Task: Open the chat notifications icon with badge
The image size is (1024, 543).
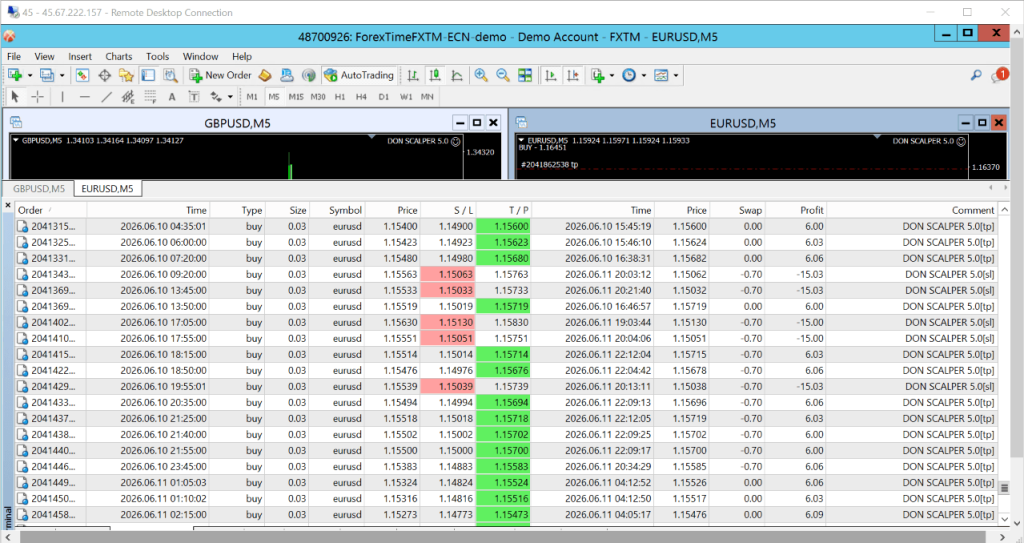Action: pyautogui.click(x=999, y=75)
